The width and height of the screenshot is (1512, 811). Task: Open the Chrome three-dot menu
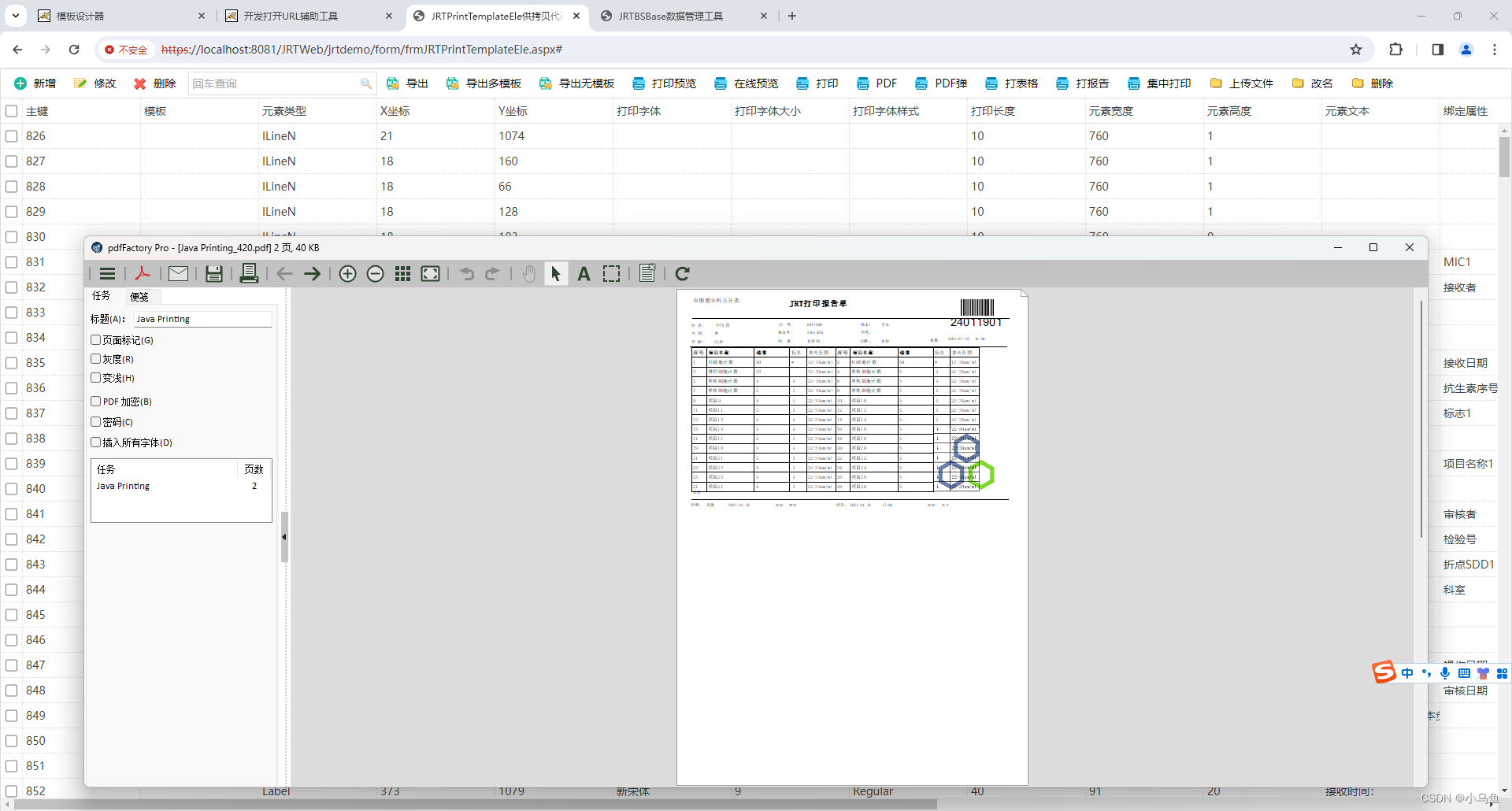[x=1495, y=50]
